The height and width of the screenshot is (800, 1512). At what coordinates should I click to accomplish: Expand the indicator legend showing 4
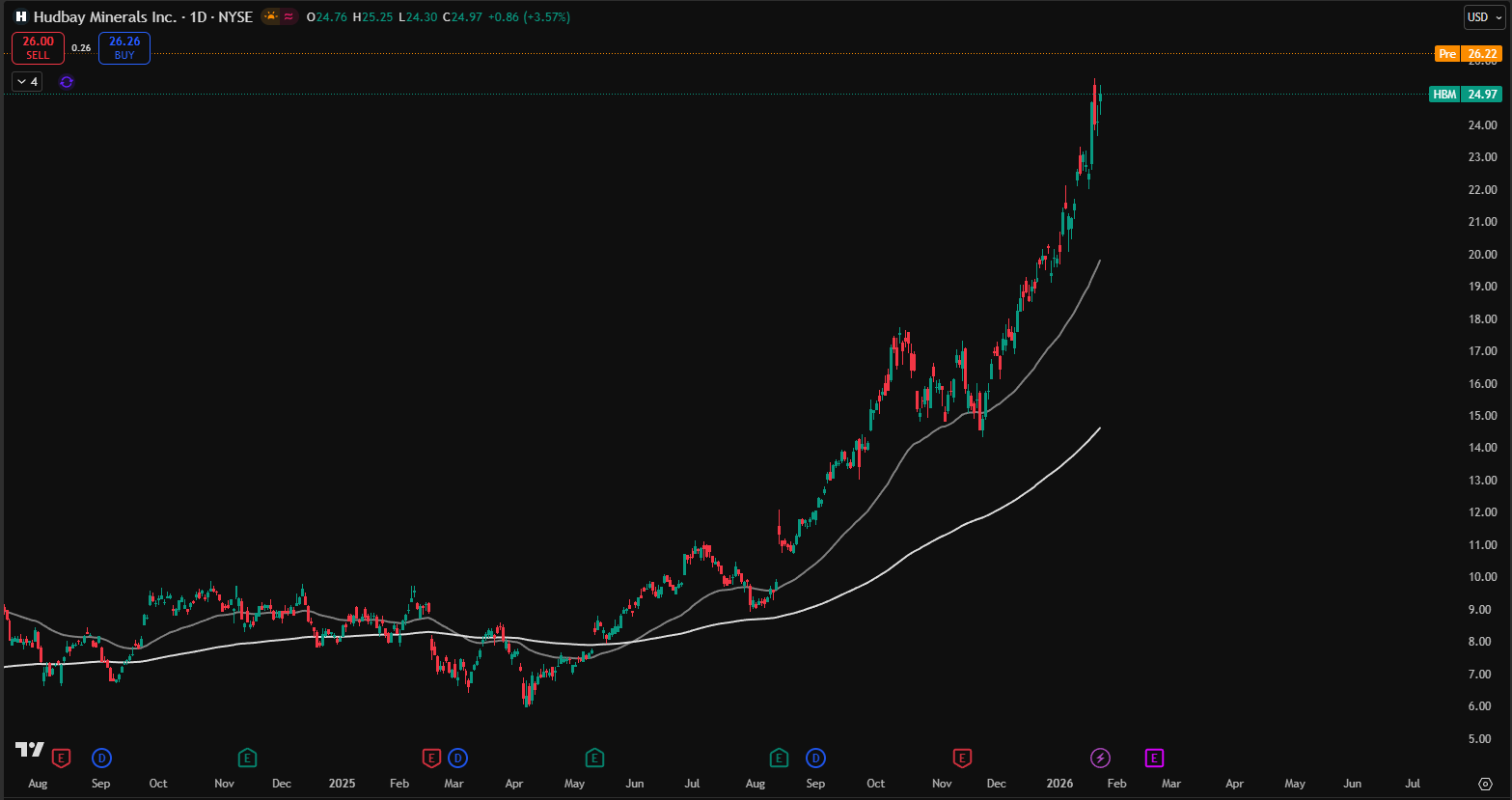tap(27, 82)
